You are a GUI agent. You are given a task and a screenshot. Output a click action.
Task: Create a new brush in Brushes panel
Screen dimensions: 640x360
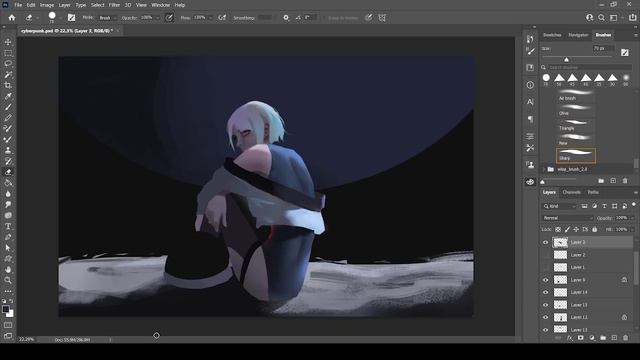(613, 180)
